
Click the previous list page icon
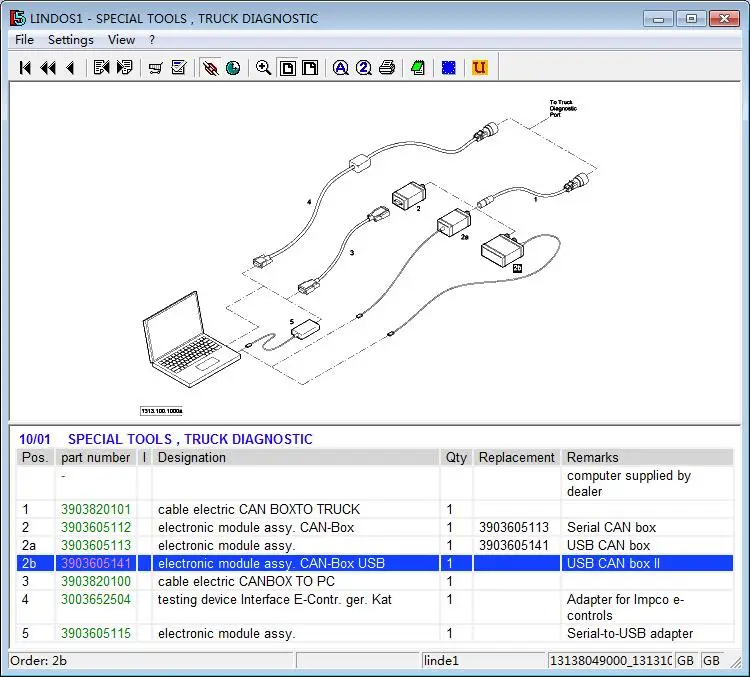pos(101,67)
